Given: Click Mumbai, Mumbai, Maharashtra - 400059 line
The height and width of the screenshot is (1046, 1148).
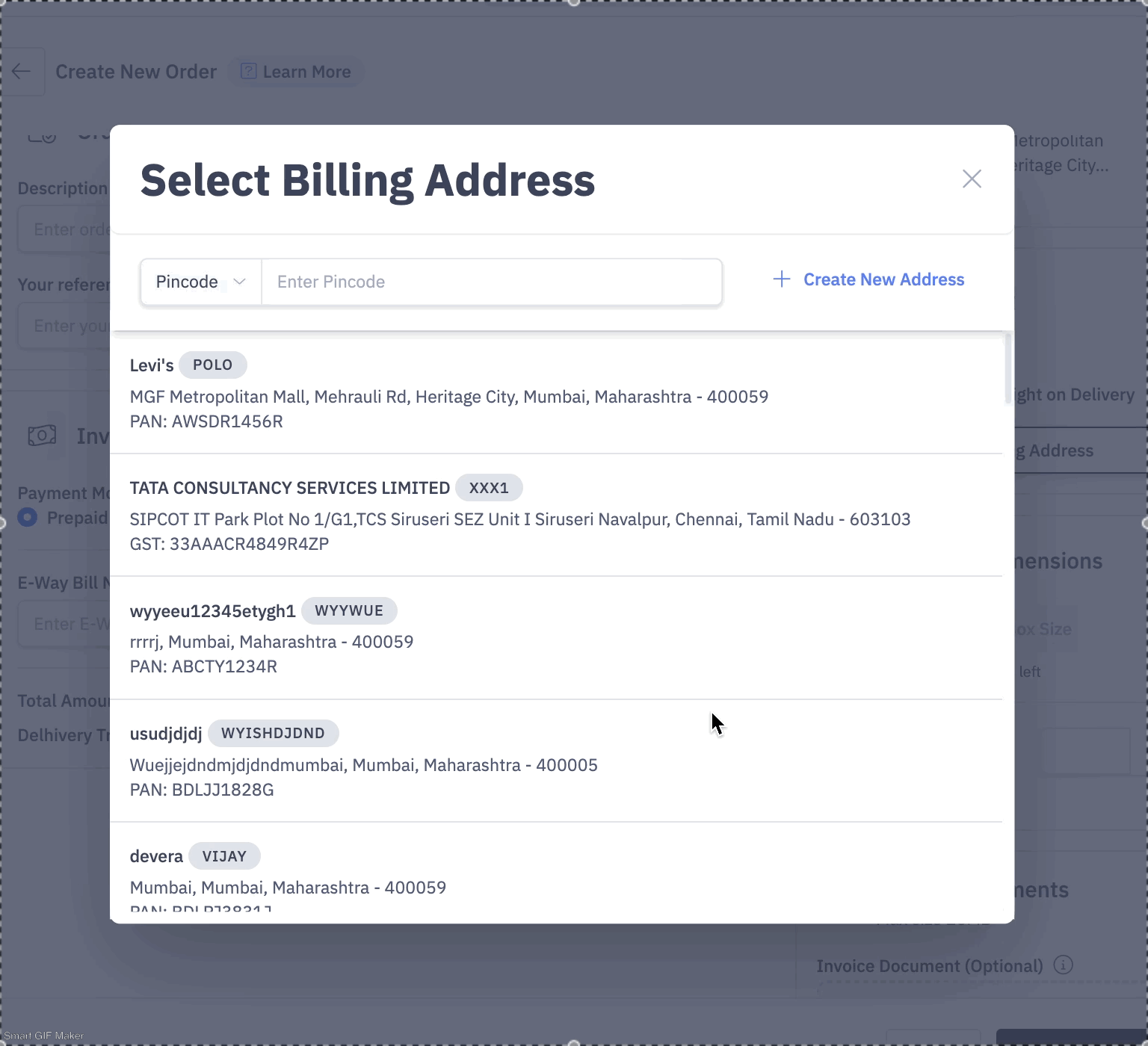Looking at the screenshot, I should [288, 888].
